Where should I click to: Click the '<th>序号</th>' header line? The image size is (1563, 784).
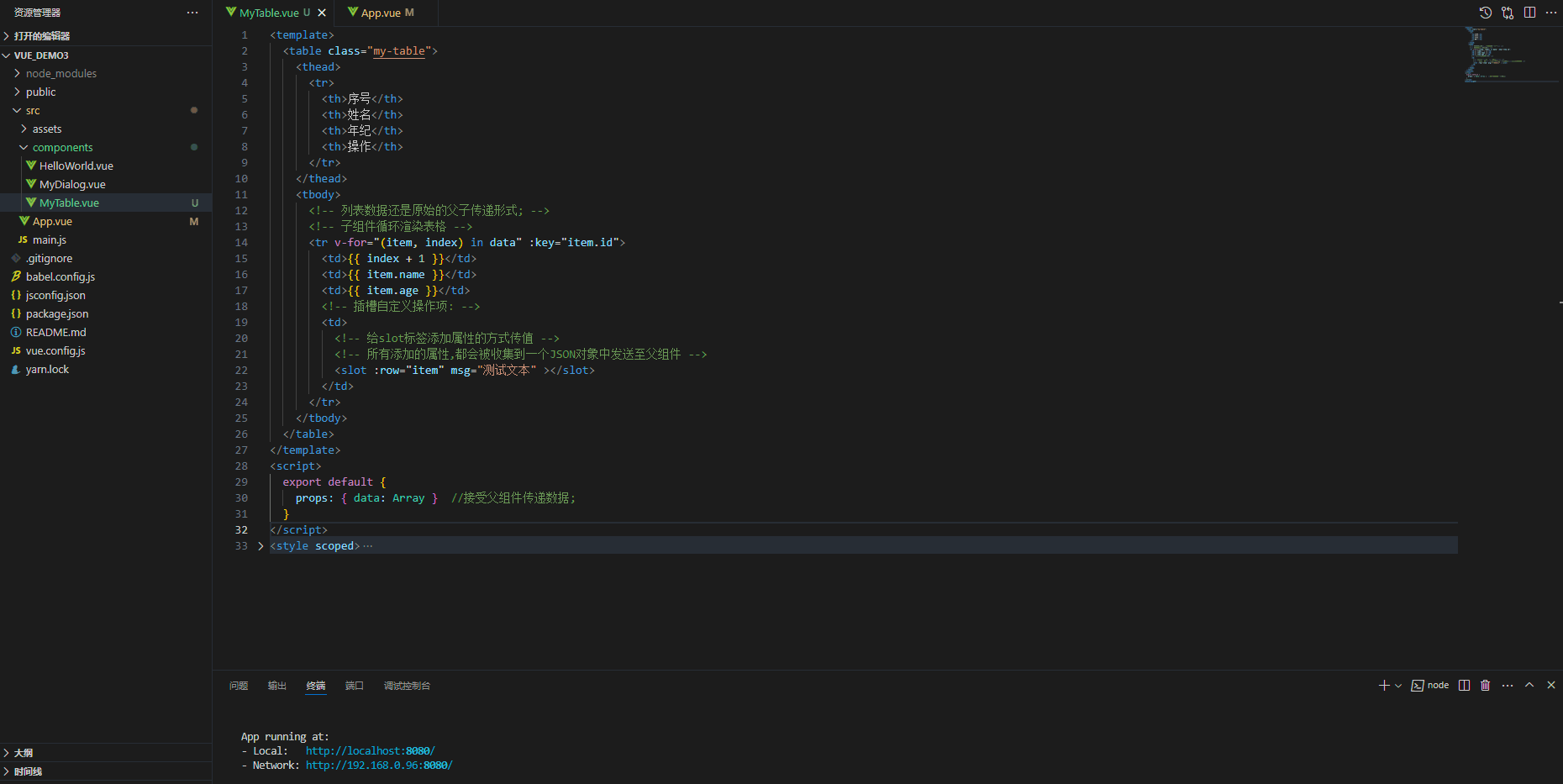pyautogui.click(x=362, y=99)
